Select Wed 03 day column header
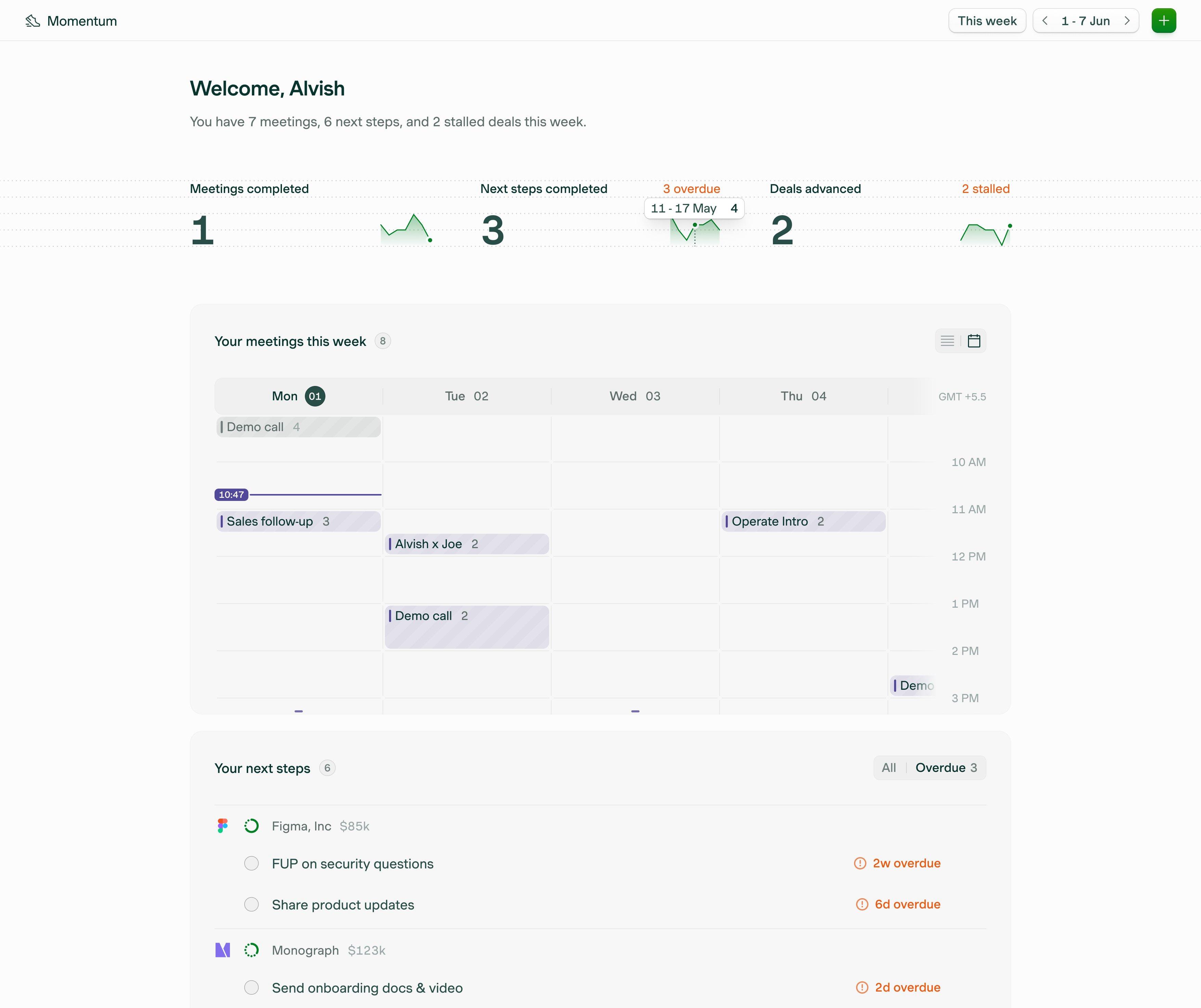The width and height of the screenshot is (1201, 1008). tap(635, 396)
